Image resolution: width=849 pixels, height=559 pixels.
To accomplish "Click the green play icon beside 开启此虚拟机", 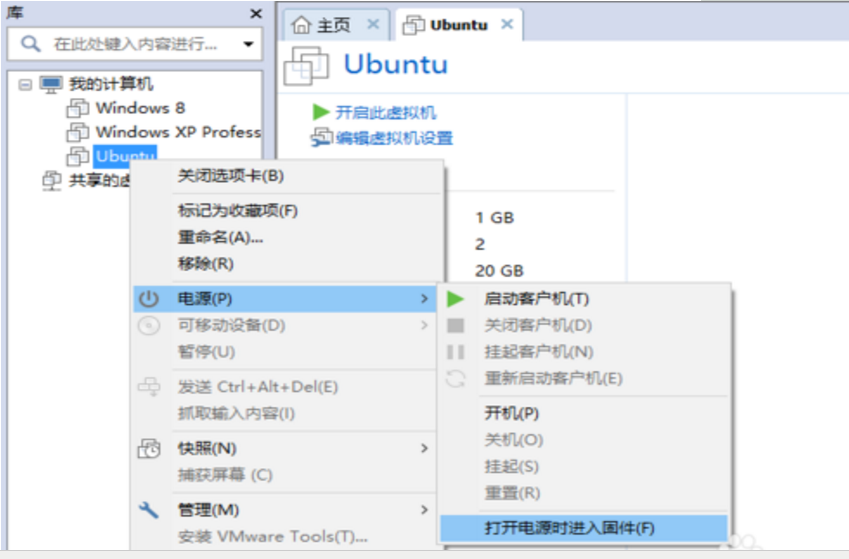I will tap(321, 112).
